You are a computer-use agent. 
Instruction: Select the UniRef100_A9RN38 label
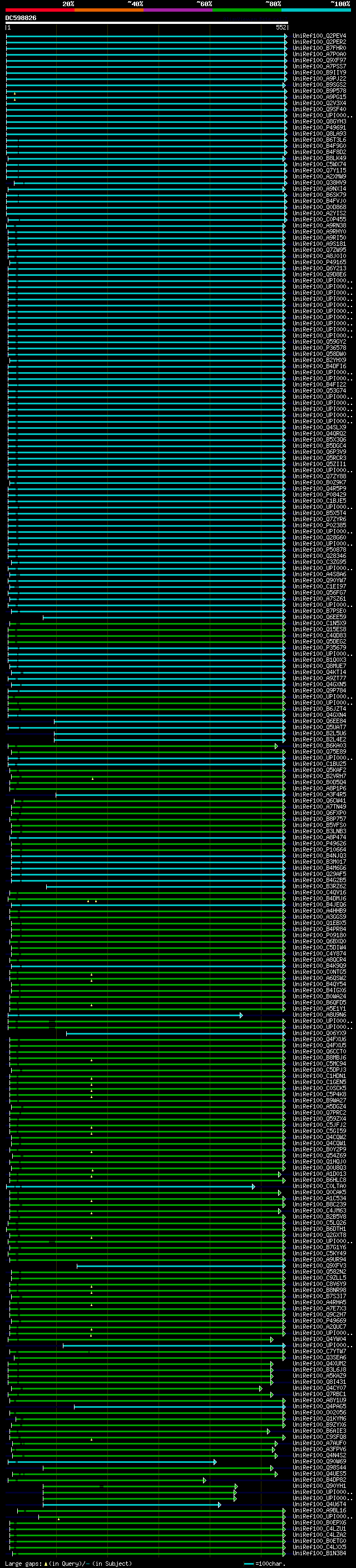[x=319, y=226]
